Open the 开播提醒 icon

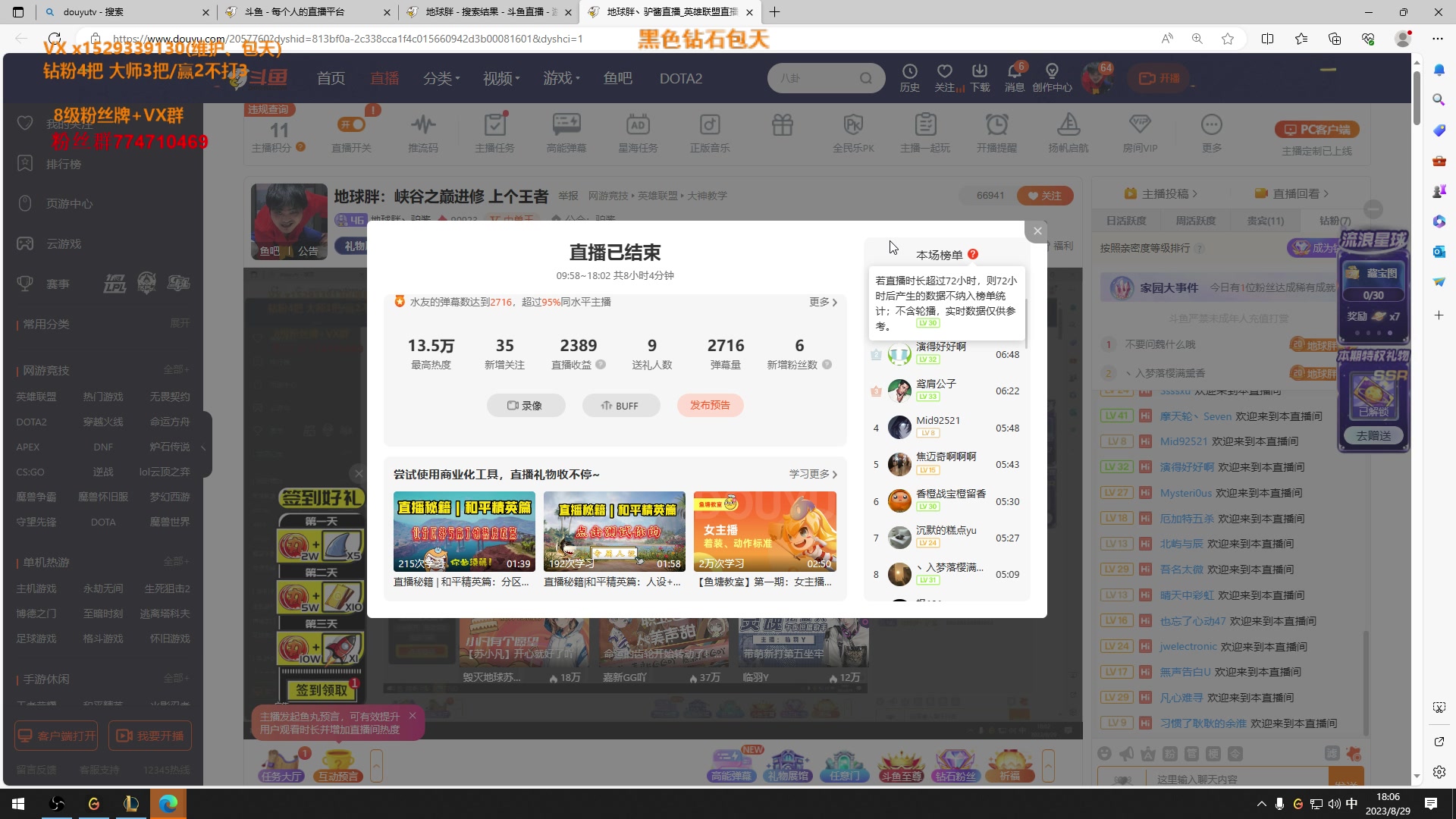[996, 133]
